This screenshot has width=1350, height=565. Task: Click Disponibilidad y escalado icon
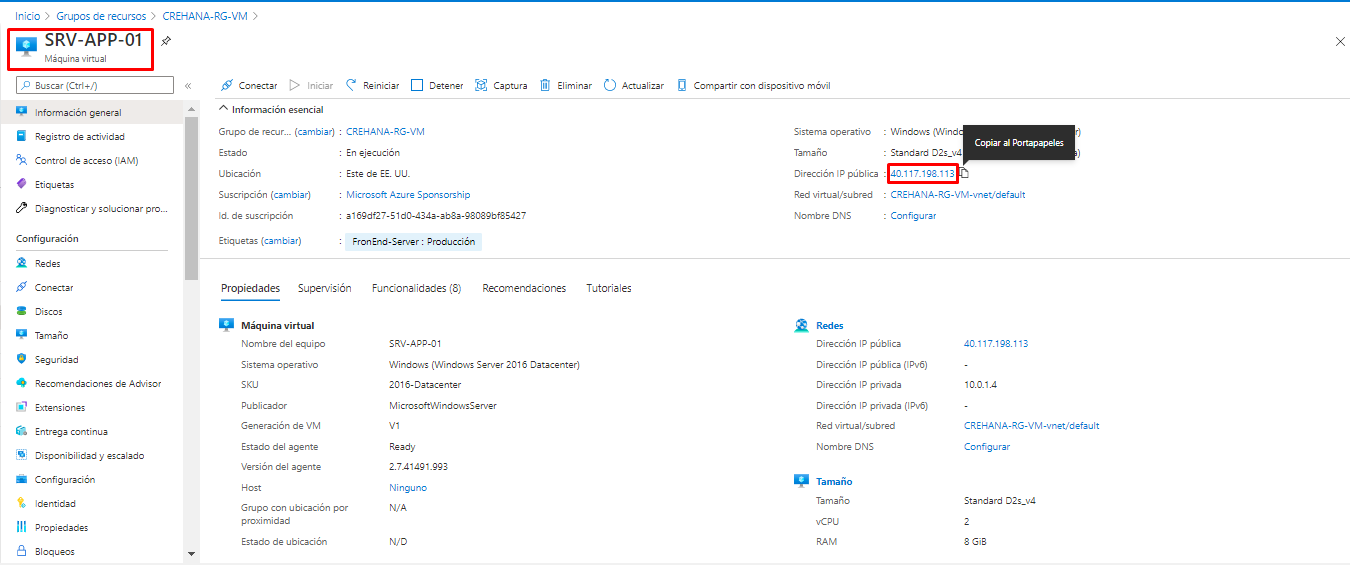pyautogui.click(x=22, y=456)
